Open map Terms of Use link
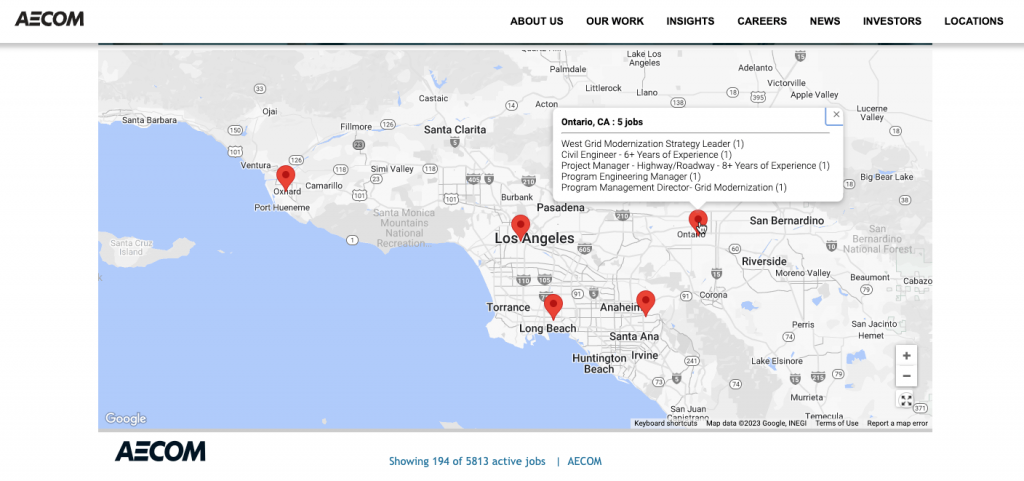 tap(837, 424)
